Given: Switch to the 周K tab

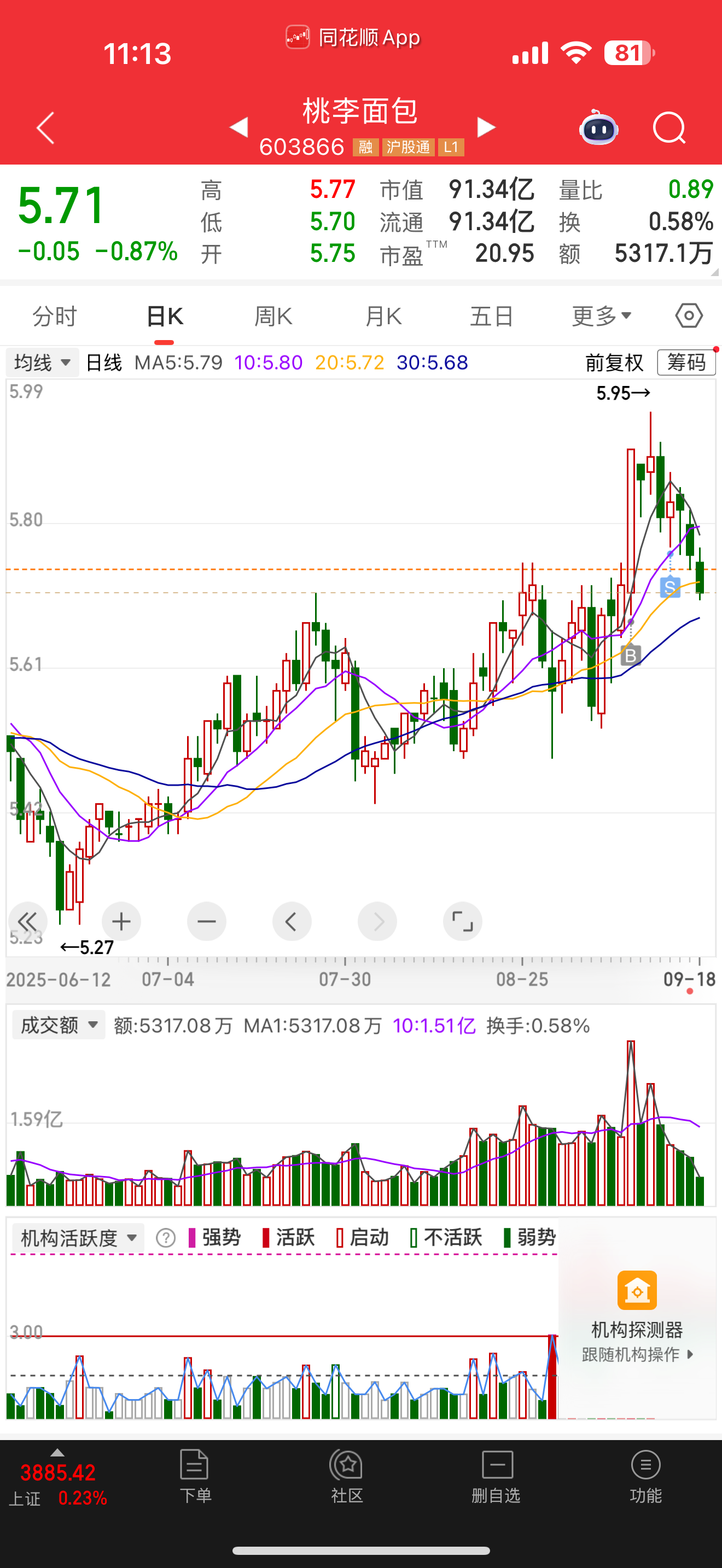Looking at the screenshot, I should click(273, 316).
